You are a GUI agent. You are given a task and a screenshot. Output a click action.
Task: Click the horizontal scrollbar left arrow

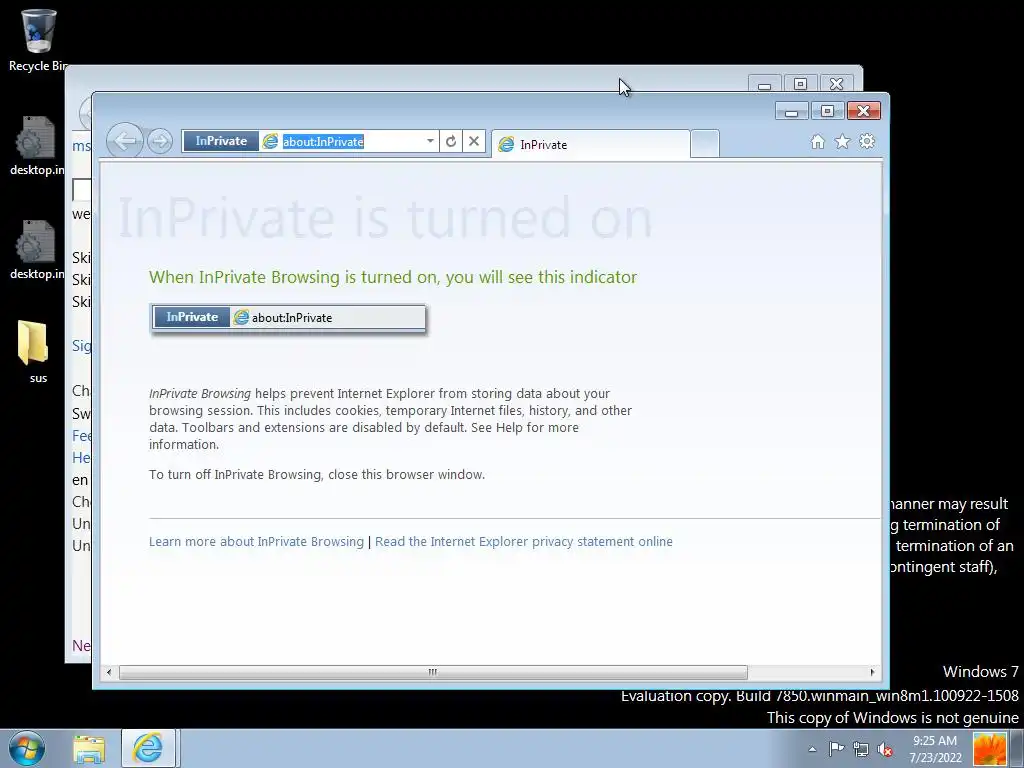[108, 672]
